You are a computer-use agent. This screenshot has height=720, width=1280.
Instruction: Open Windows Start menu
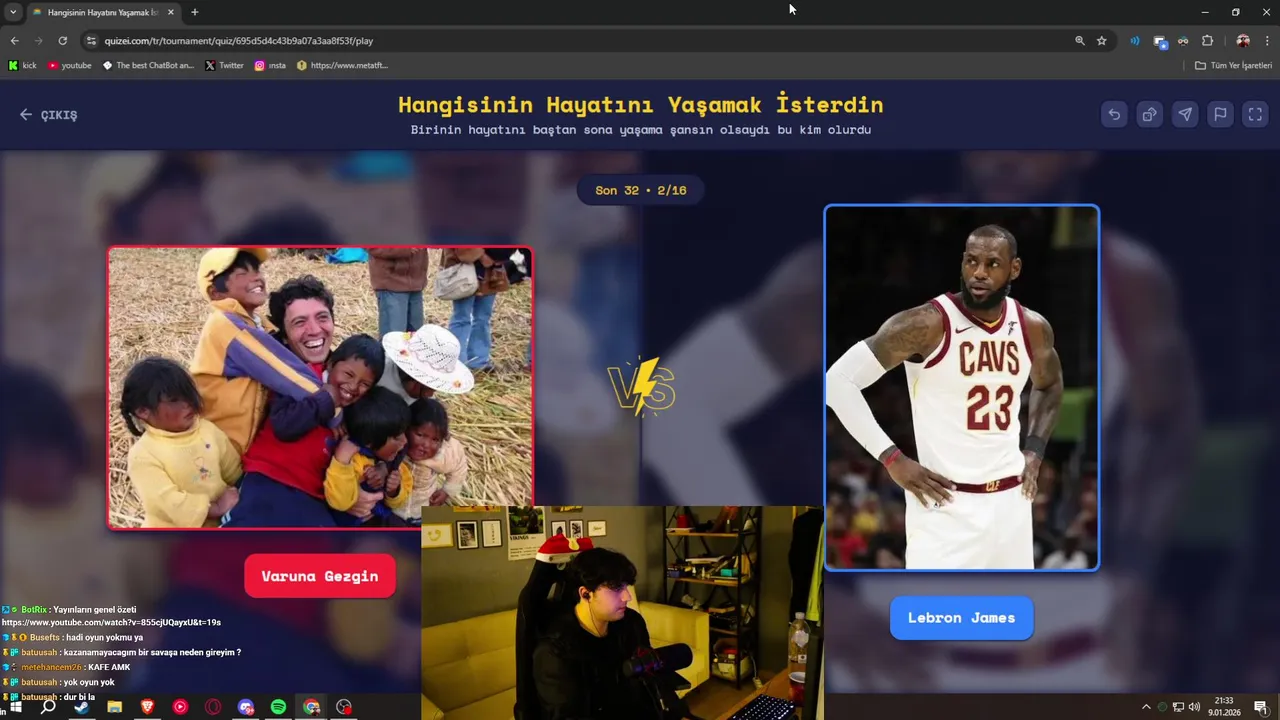15,707
